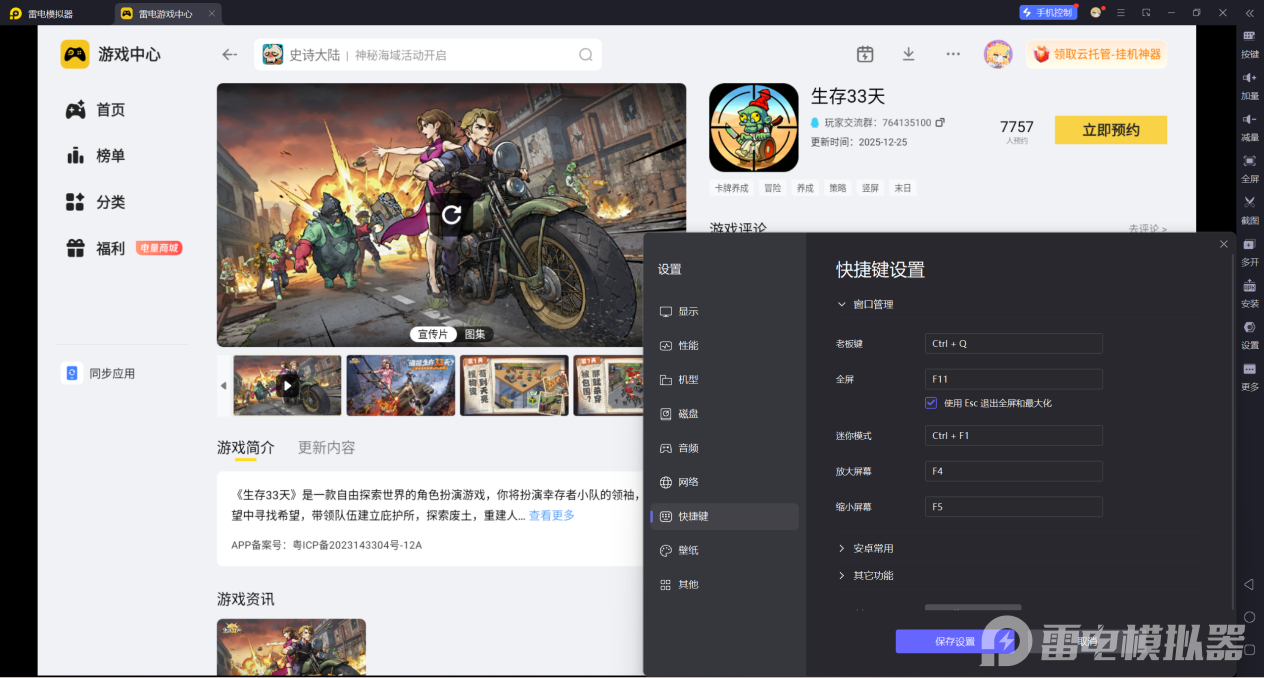
Task: Collapse the 窗口管理 section
Action: pos(866,304)
